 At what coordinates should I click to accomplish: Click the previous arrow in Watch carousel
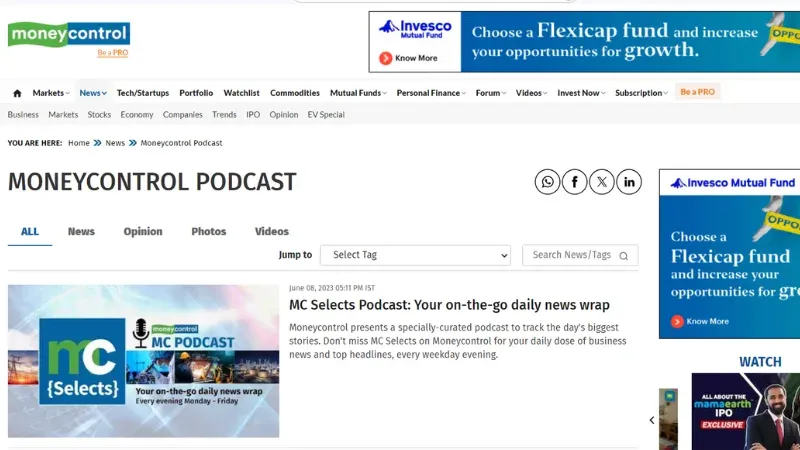click(652, 420)
